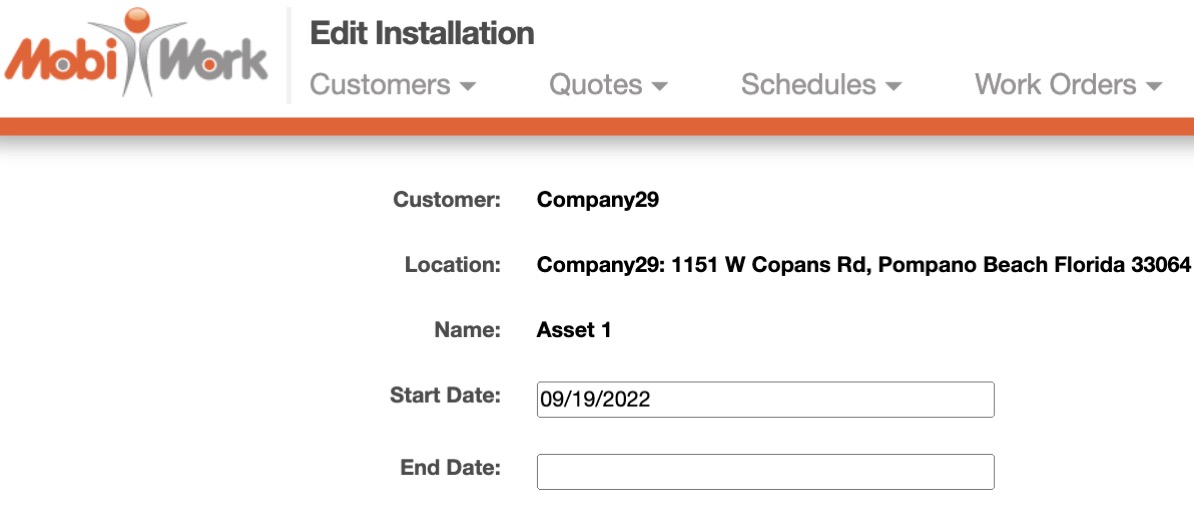Open the Quotes menu

pyautogui.click(x=596, y=85)
